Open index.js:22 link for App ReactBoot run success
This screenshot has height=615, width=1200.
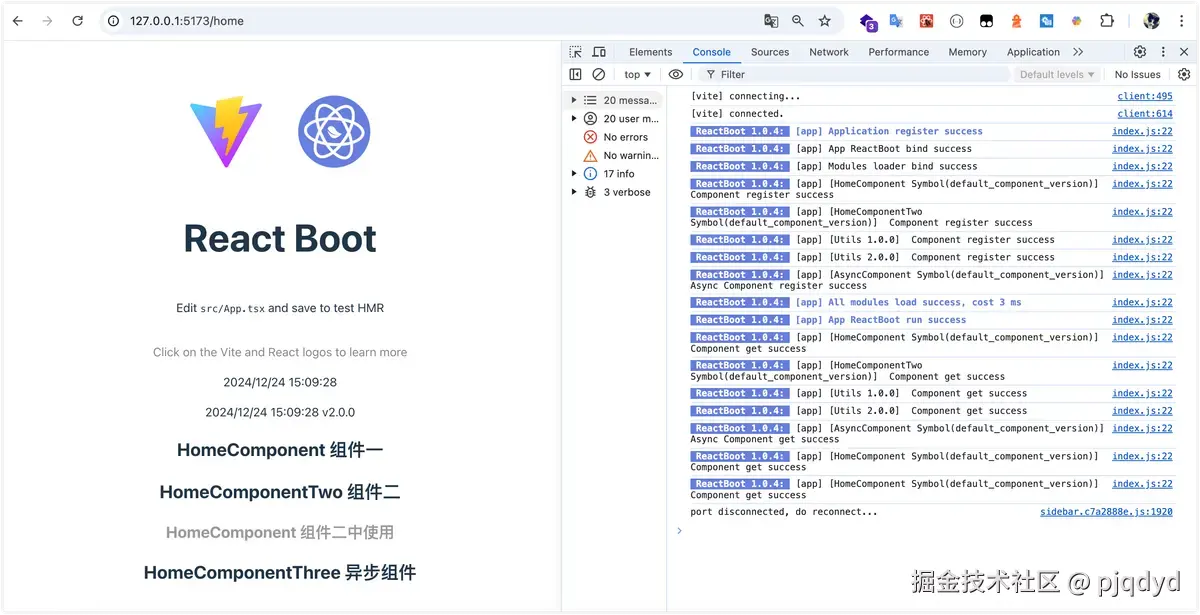pyautogui.click(x=1142, y=320)
